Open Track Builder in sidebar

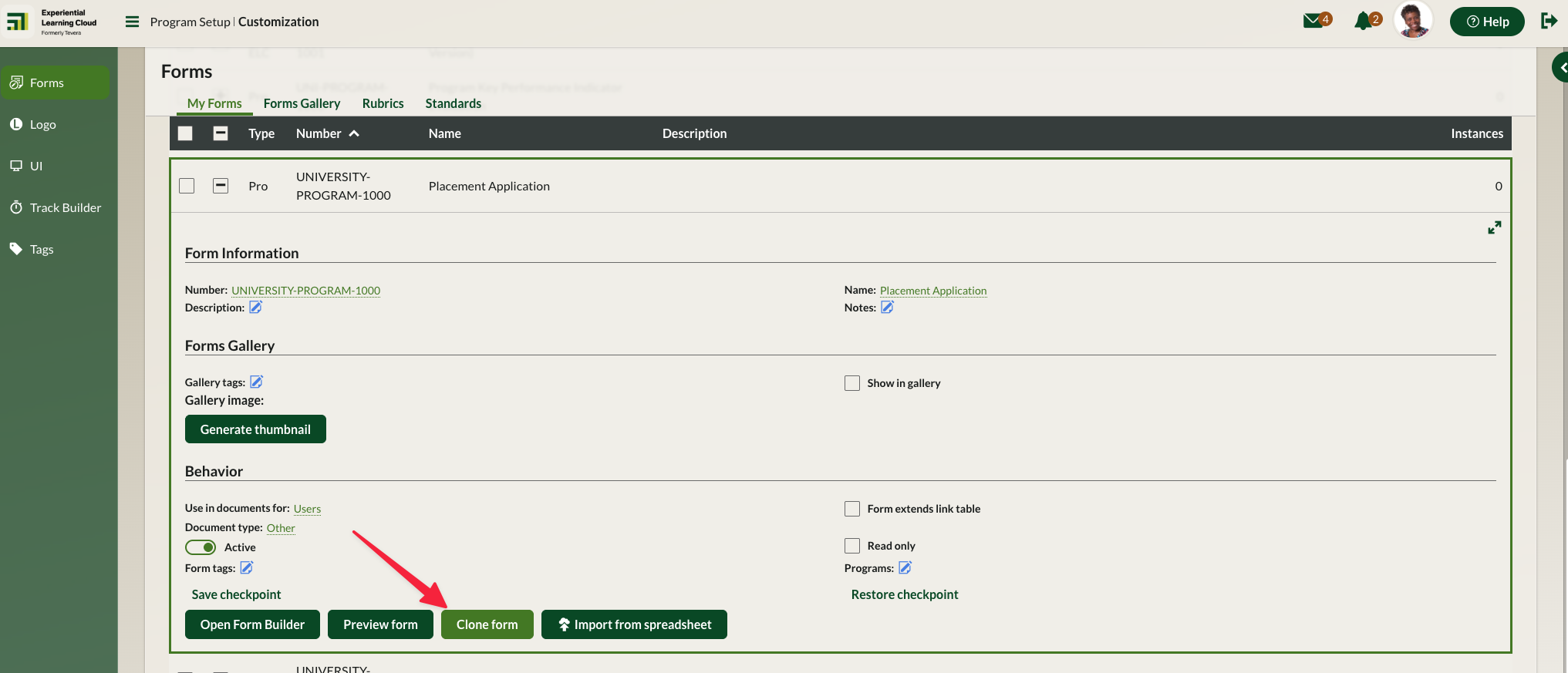tap(55, 207)
